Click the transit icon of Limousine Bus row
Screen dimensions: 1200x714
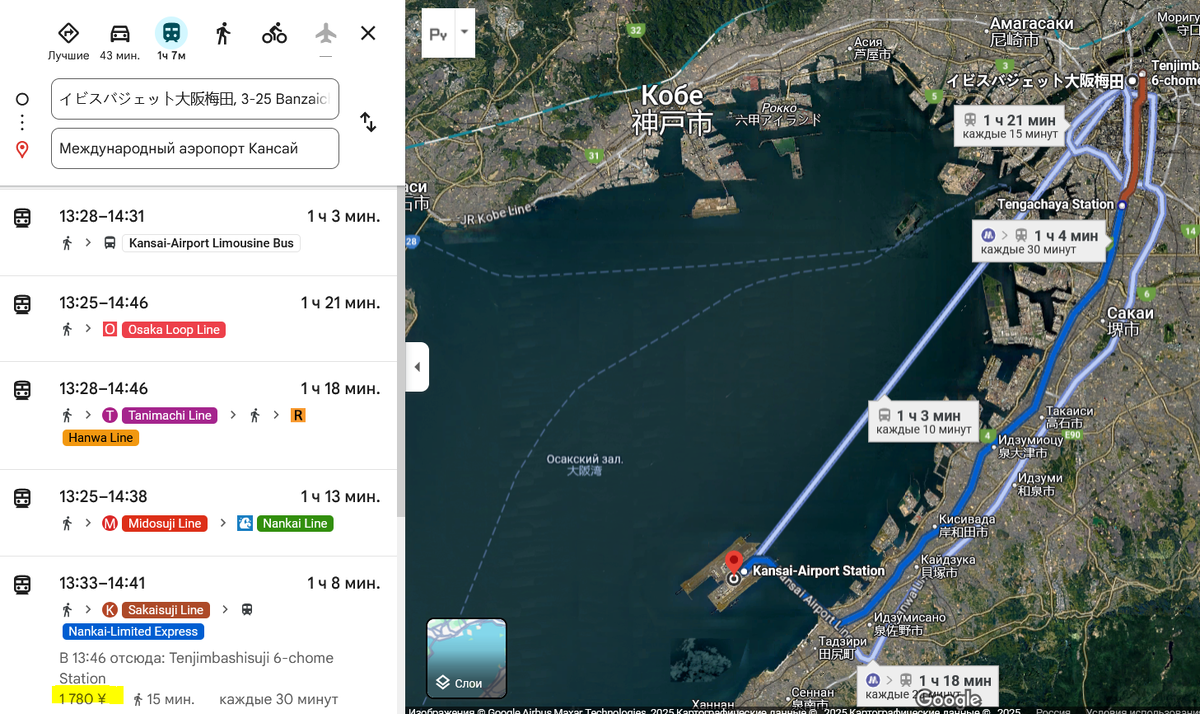click(x=22, y=217)
